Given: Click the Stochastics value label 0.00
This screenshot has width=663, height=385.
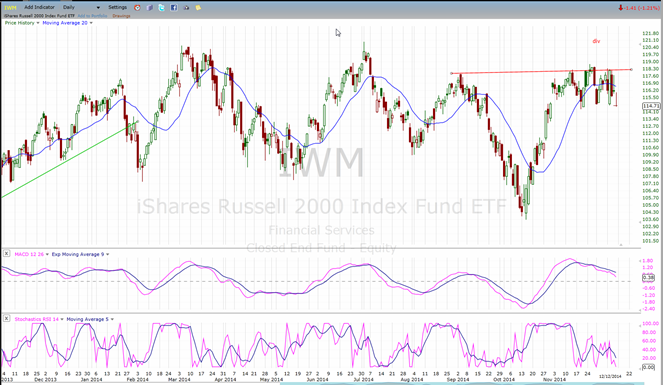Looking at the screenshot, I should (648, 367).
